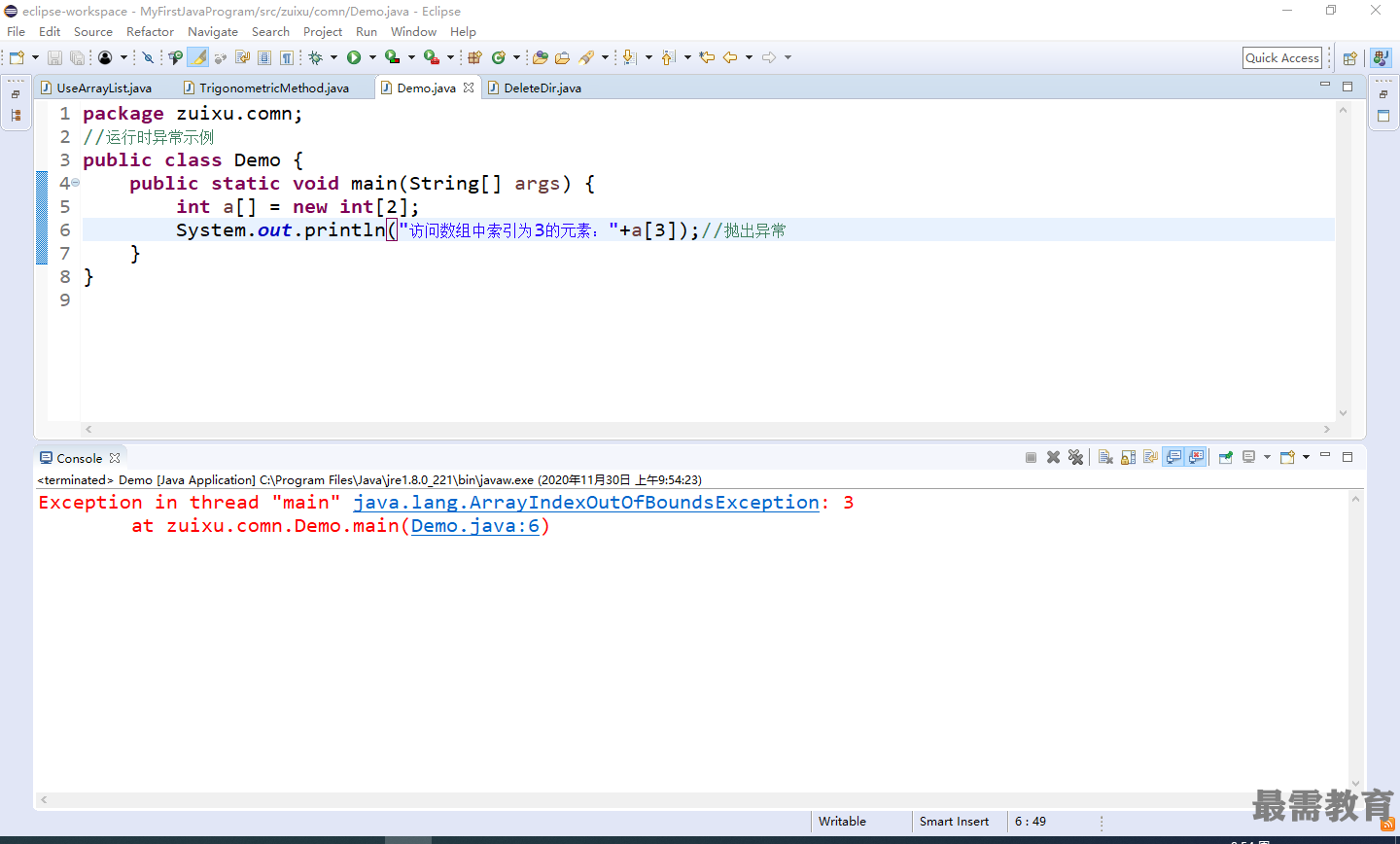Click the Back navigation arrow

click(730, 57)
